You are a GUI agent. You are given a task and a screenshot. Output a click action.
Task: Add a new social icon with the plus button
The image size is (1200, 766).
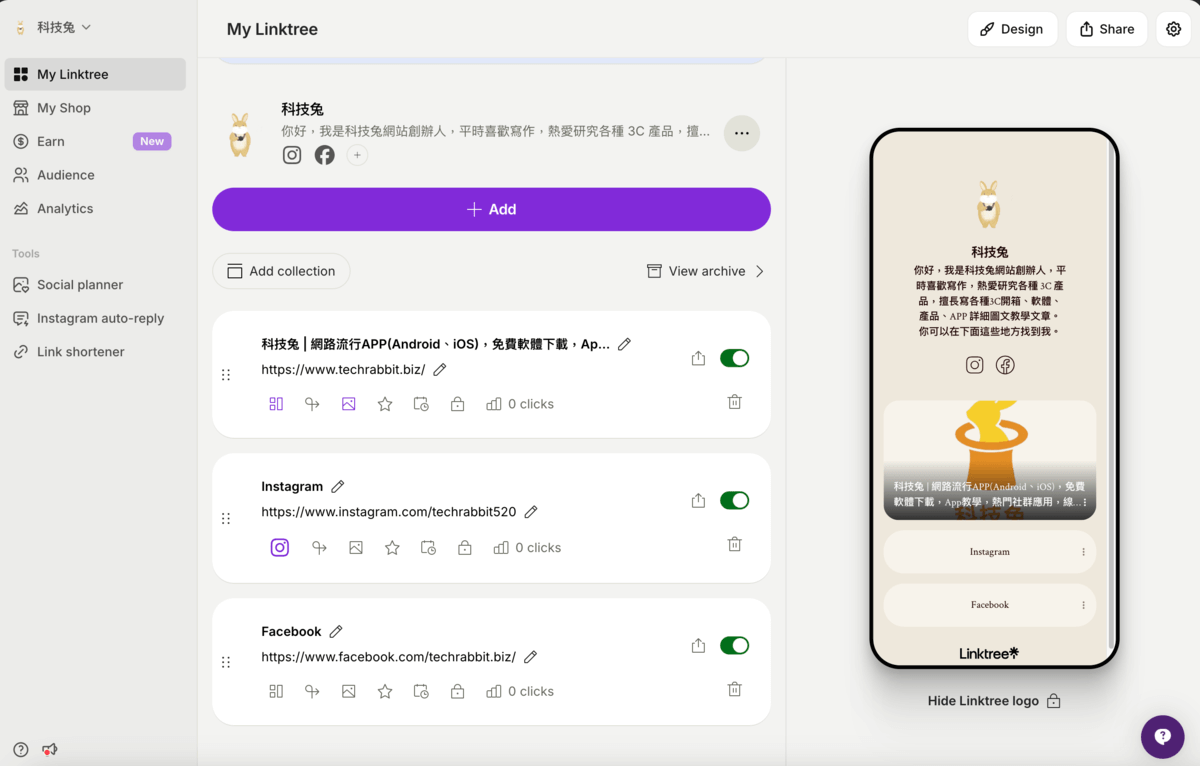pos(357,155)
